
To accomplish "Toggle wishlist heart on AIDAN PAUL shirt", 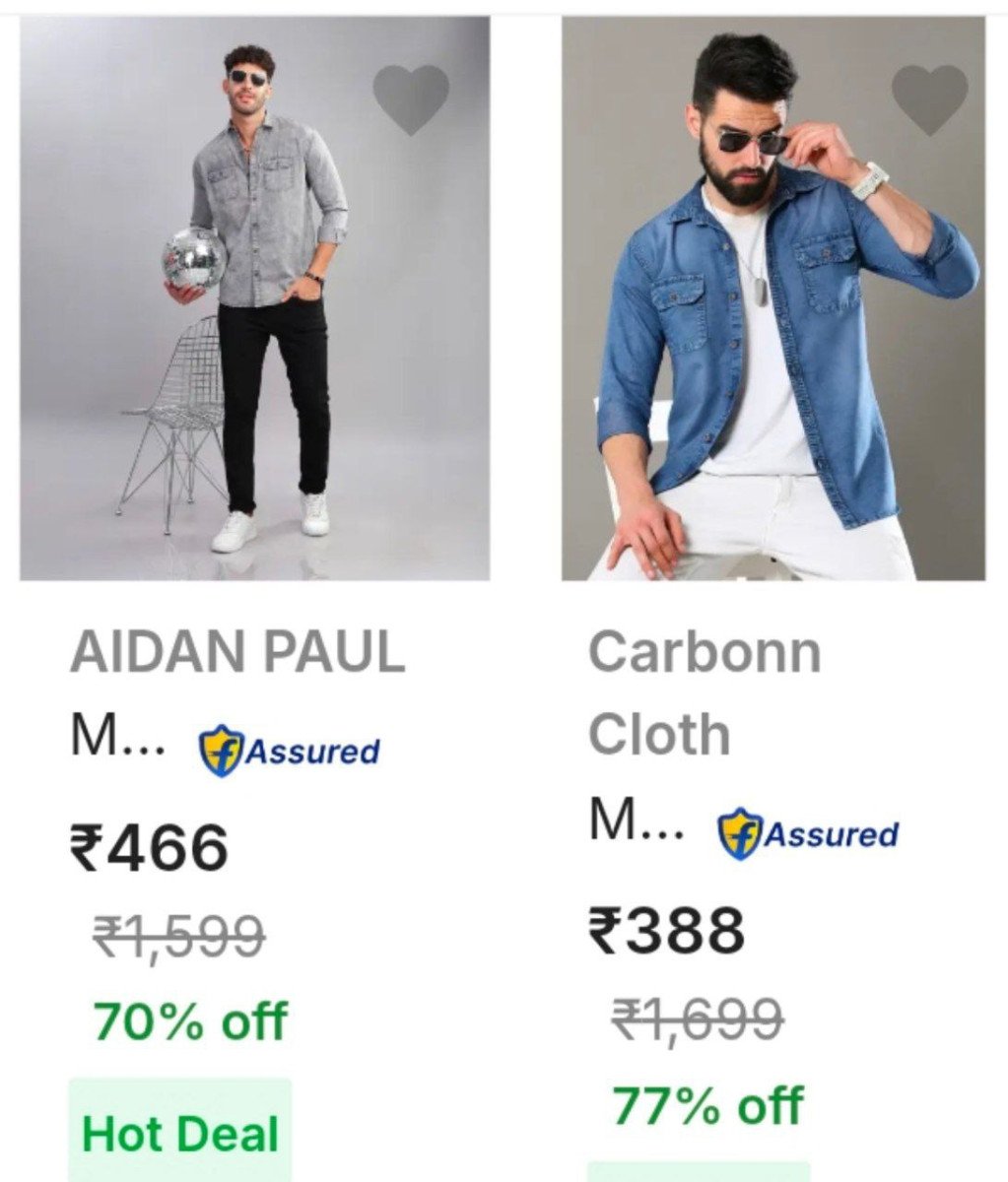I will point(411,100).
